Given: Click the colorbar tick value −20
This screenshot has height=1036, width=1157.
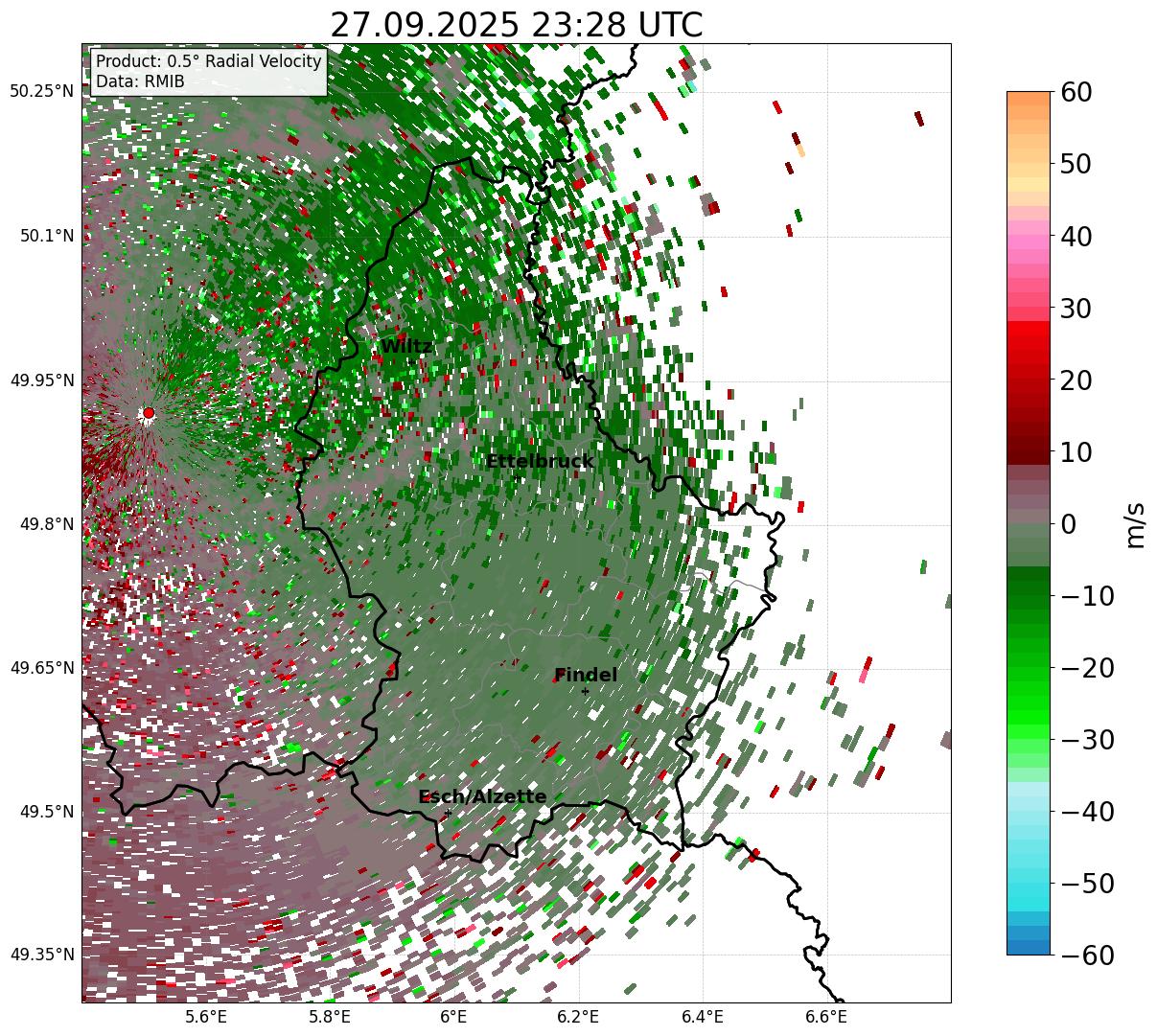Looking at the screenshot, I should (x=1087, y=668).
